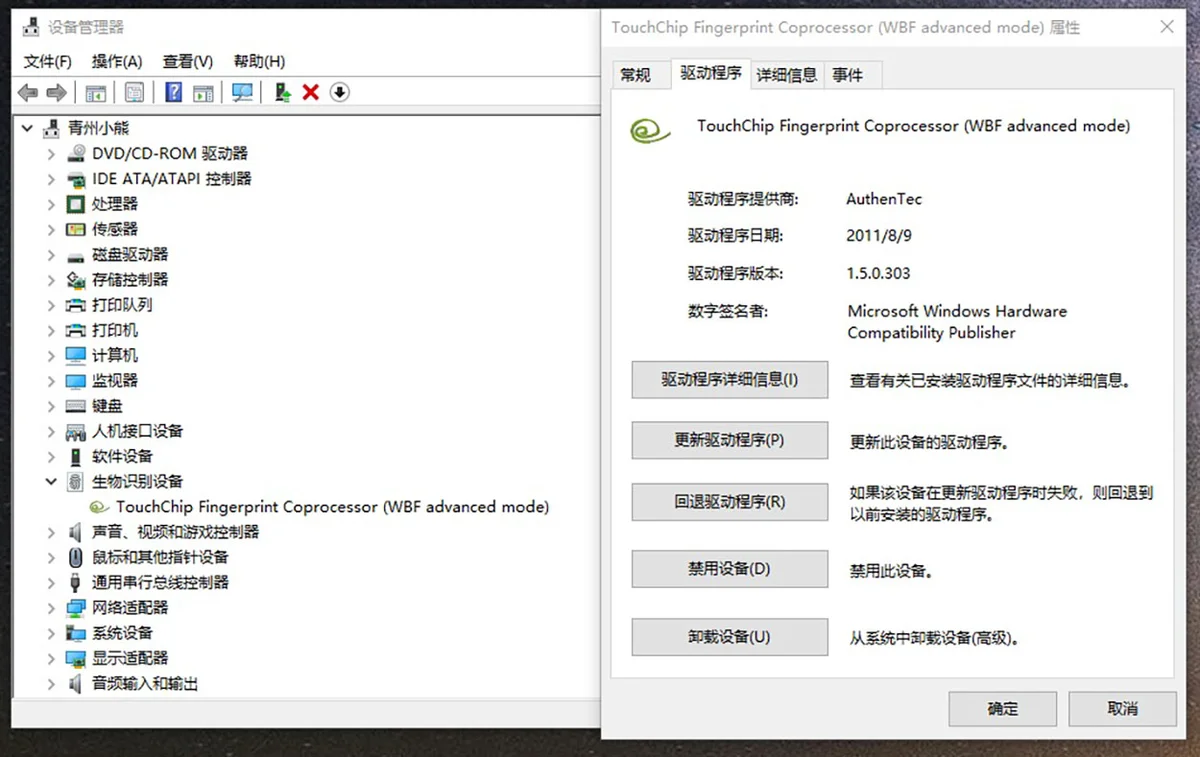Click the black down arrow Disable device icon

click(339, 93)
